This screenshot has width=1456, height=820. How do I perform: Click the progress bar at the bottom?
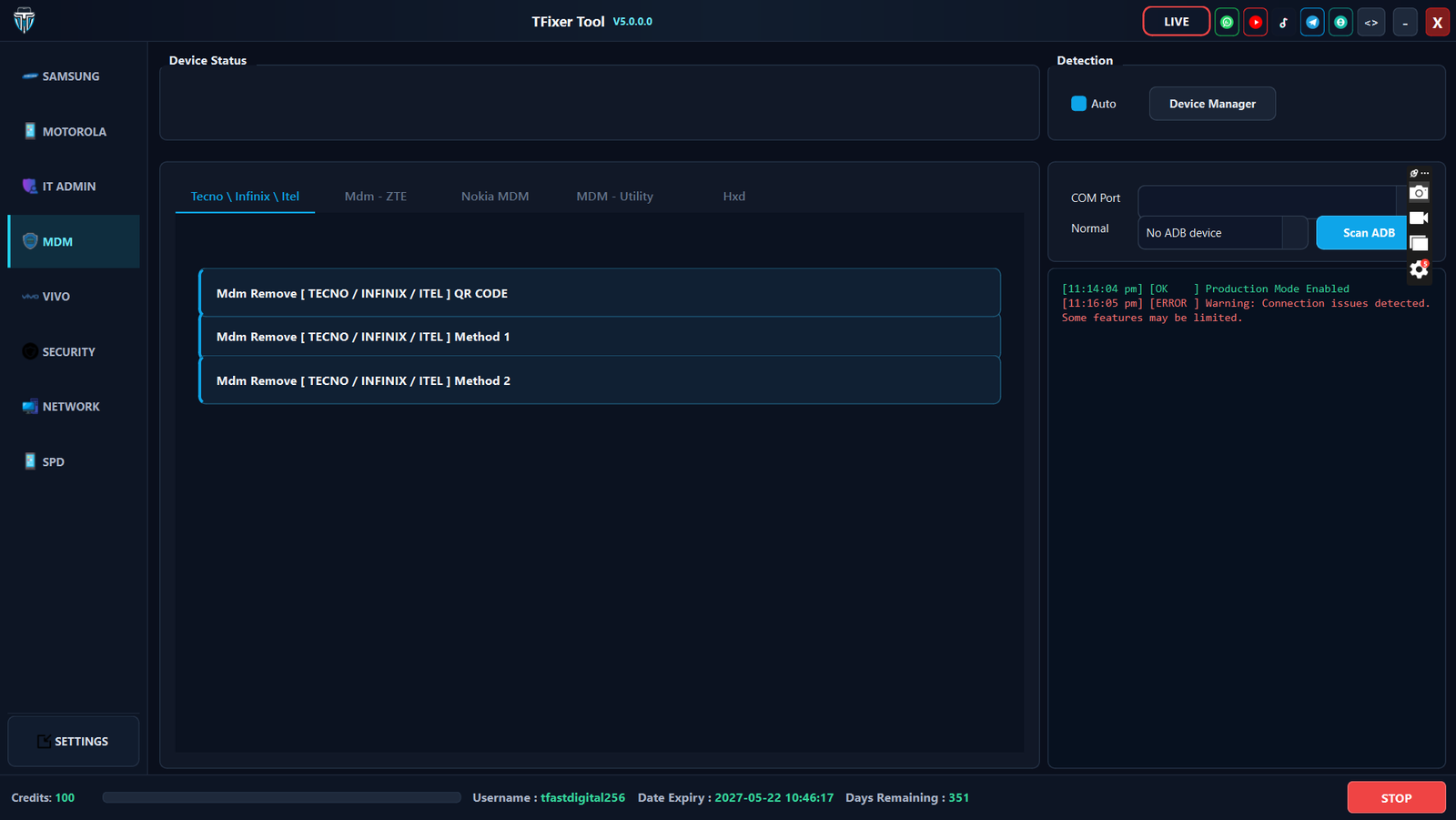[x=282, y=797]
